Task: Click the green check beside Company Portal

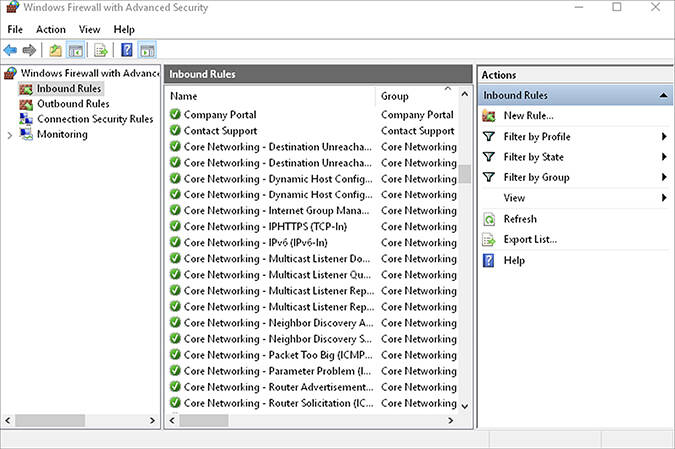Action: (175, 114)
